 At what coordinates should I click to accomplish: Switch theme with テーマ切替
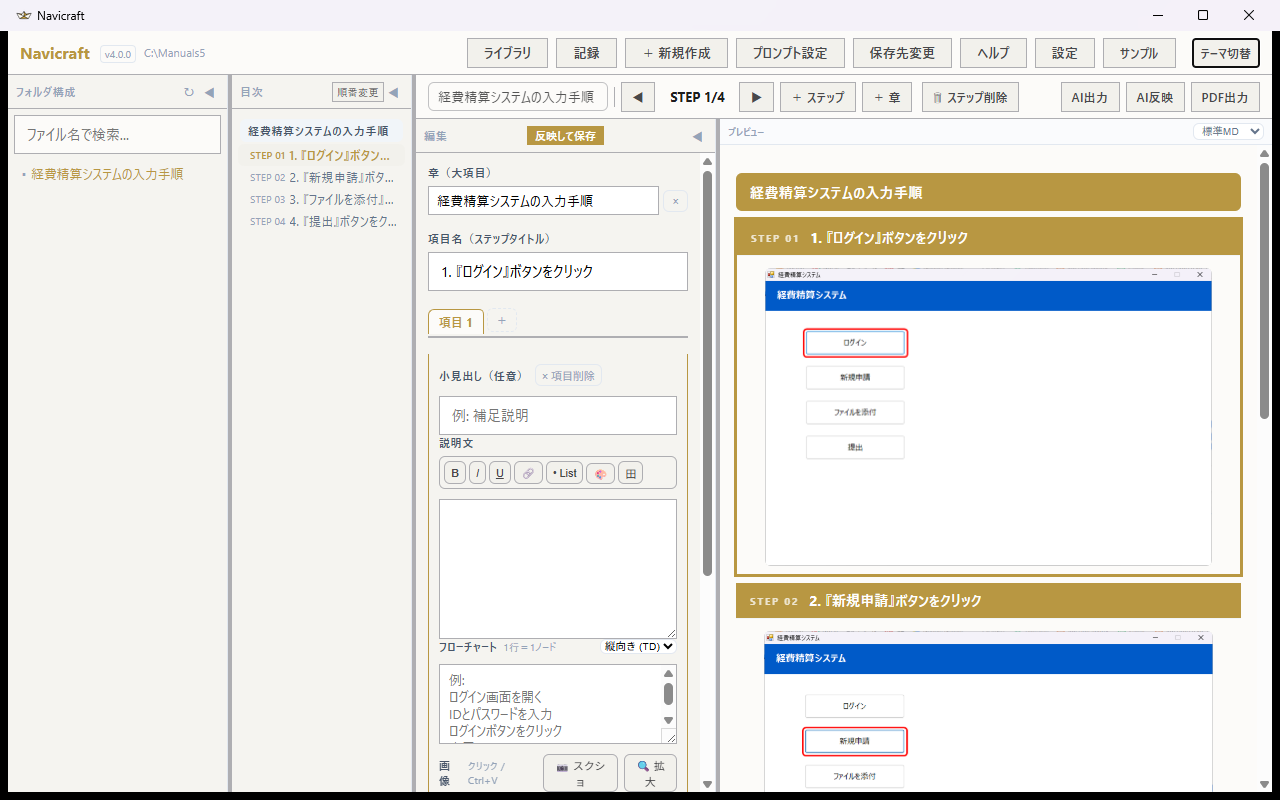click(1225, 53)
